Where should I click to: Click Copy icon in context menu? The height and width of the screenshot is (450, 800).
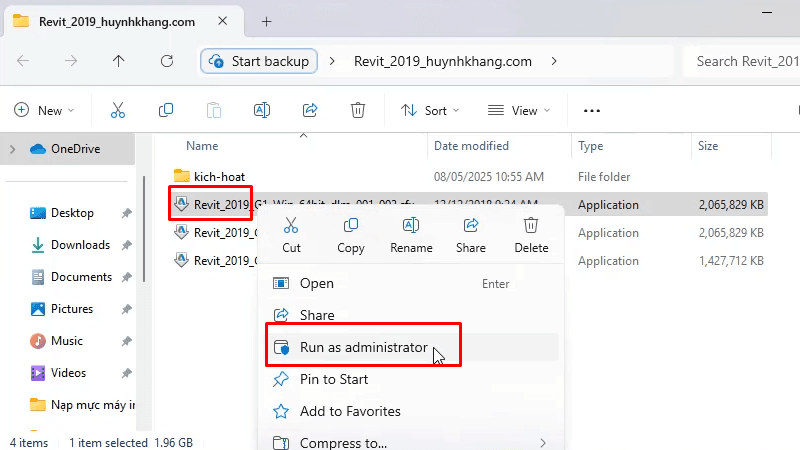tap(351, 226)
